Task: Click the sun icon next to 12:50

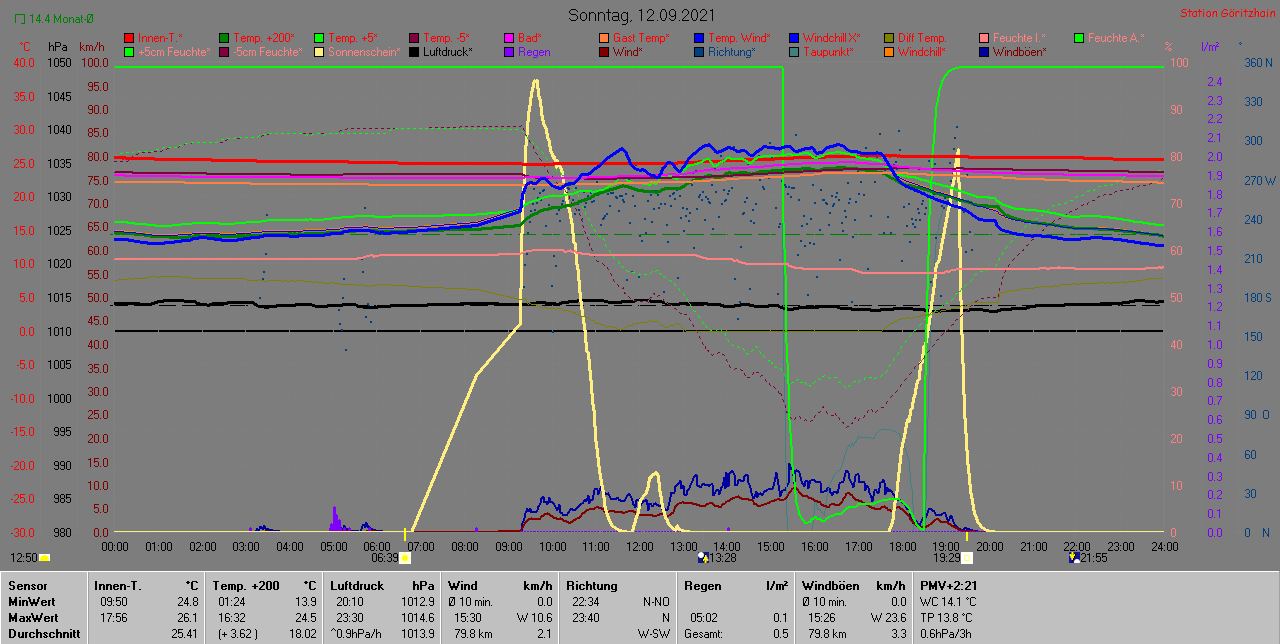Action: pos(44,557)
